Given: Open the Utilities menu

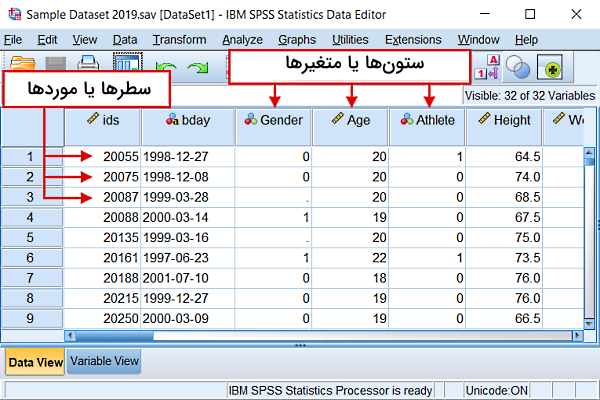Looking at the screenshot, I should point(350,40).
